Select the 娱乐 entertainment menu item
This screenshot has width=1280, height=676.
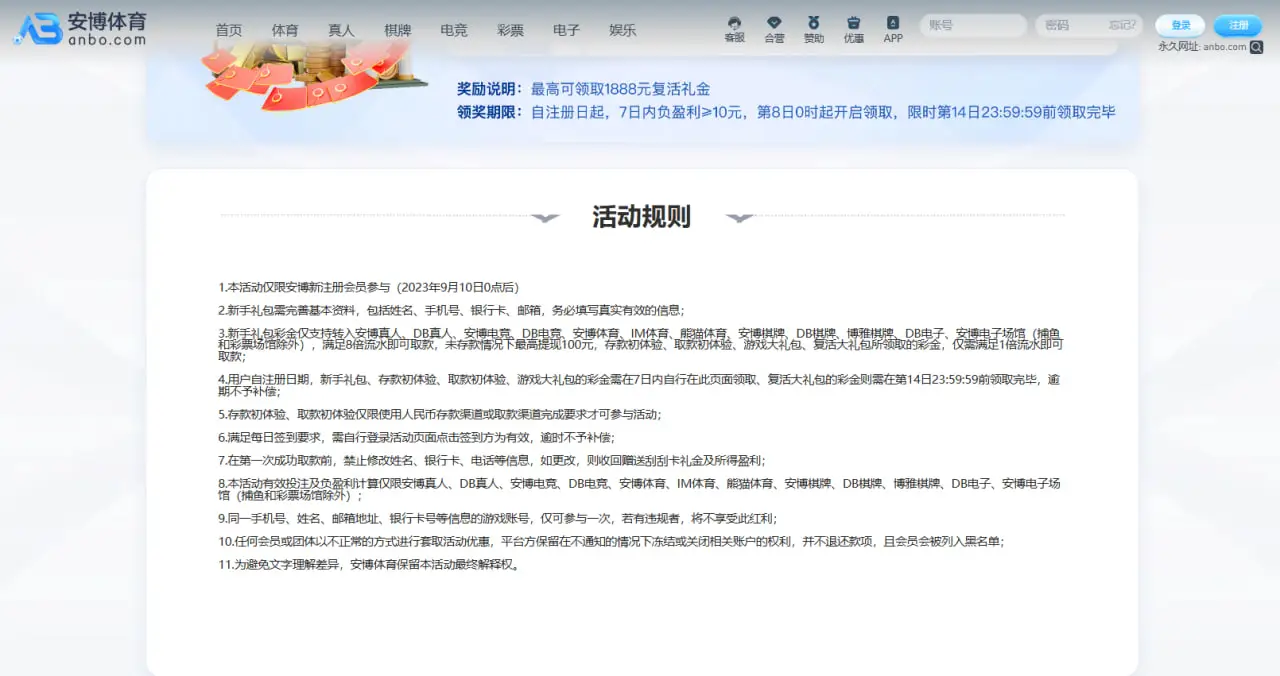(x=622, y=30)
